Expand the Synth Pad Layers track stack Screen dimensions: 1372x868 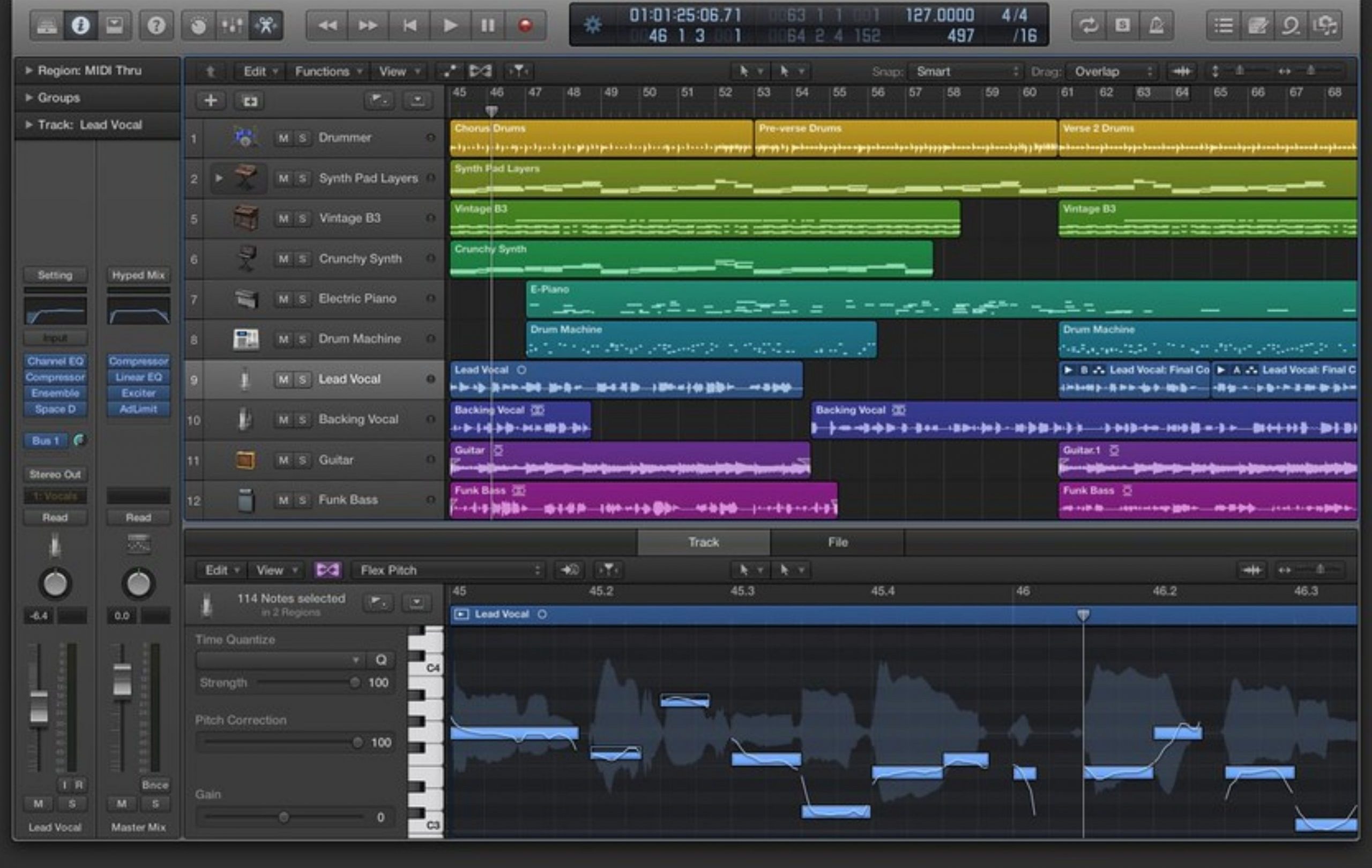point(219,178)
